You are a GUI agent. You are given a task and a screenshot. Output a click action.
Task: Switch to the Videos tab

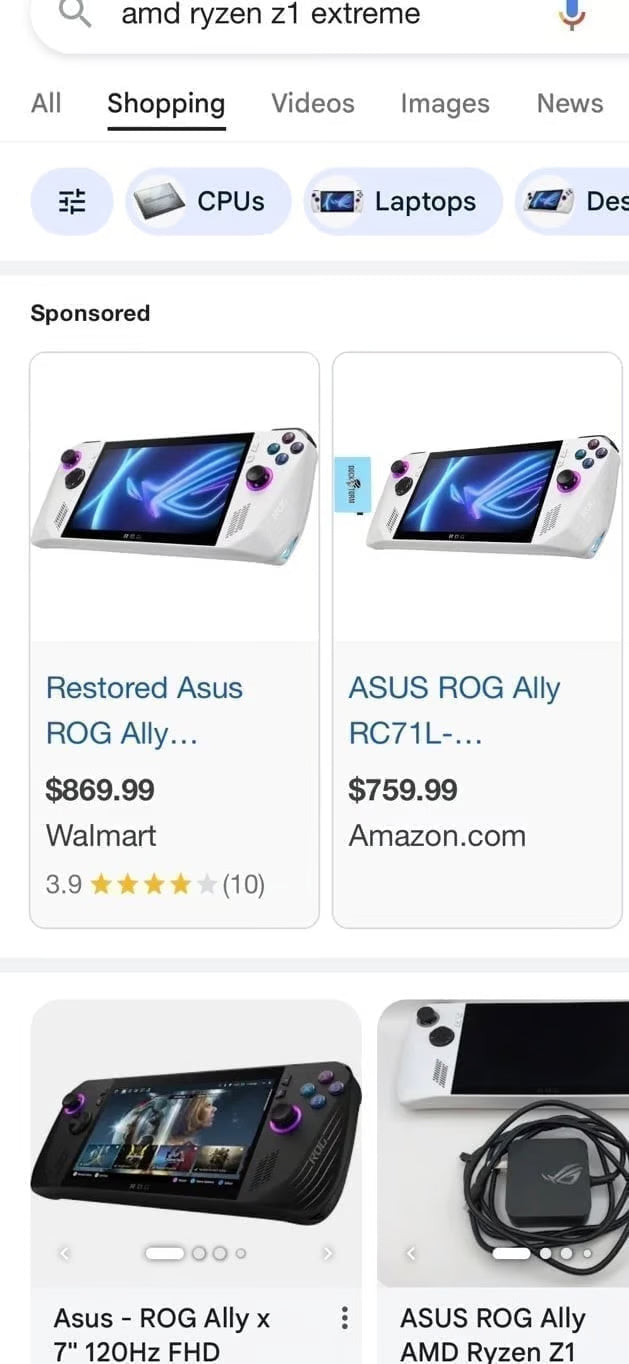[312, 104]
